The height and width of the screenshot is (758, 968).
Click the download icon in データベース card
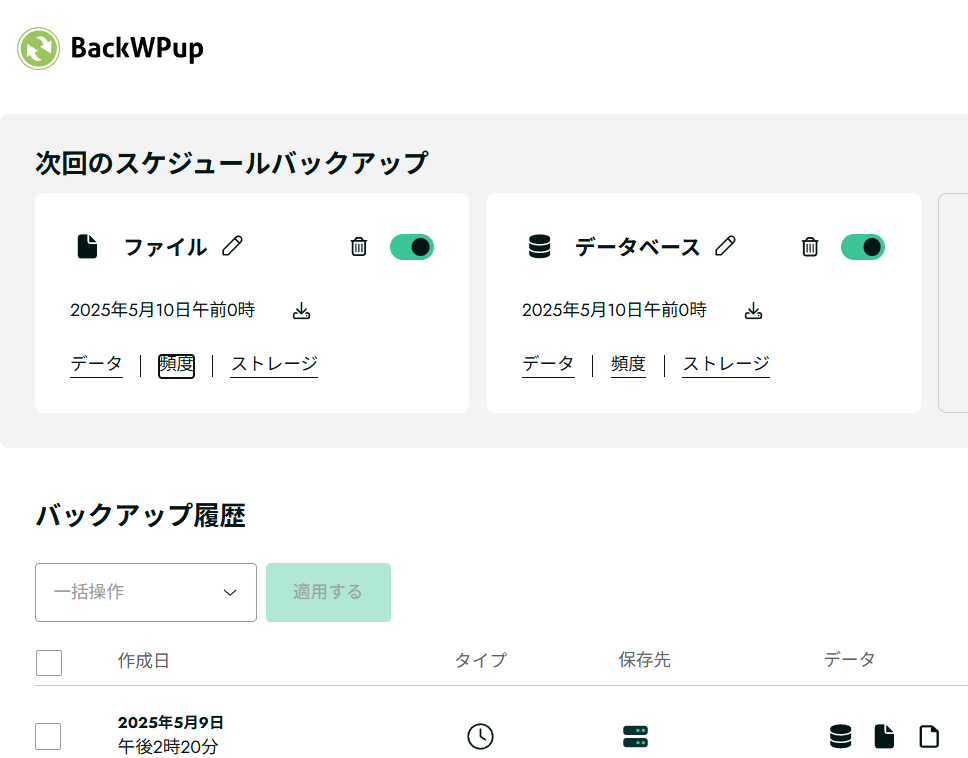tap(754, 311)
